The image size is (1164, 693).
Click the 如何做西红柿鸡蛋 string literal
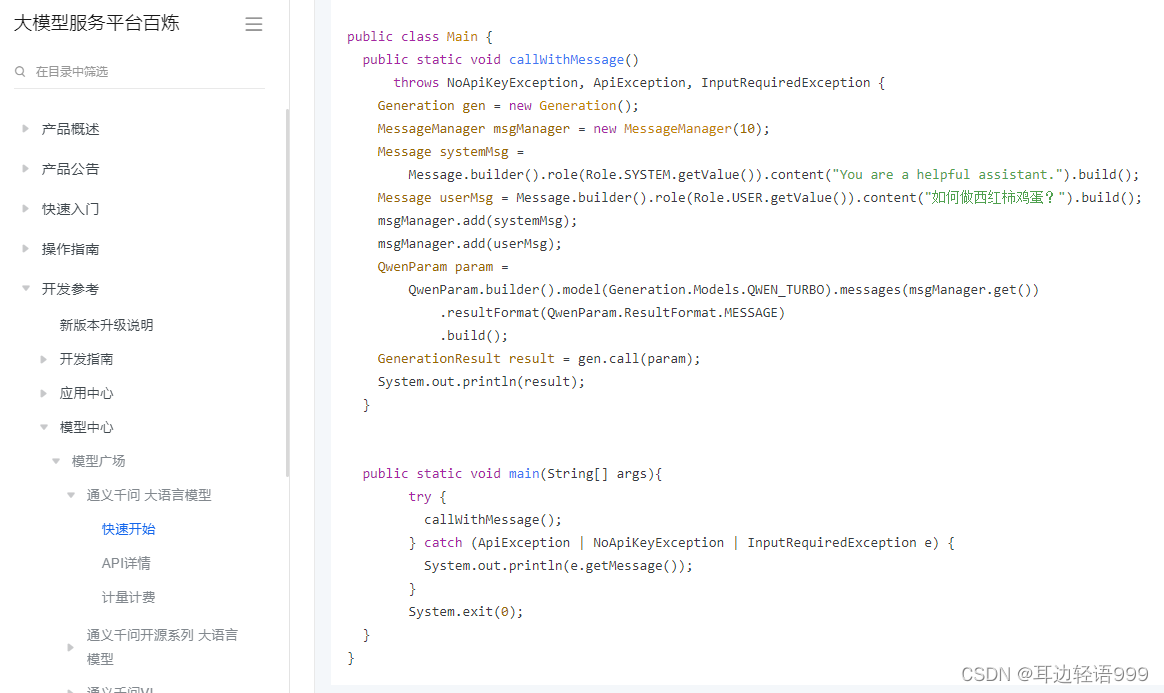(995, 197)
